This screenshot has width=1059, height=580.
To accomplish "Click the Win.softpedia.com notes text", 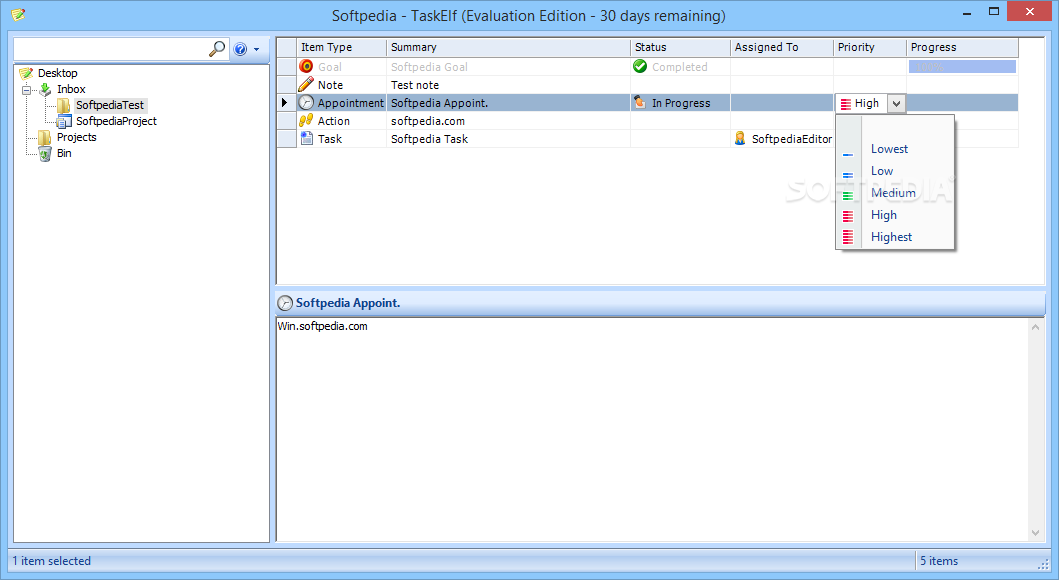I will 323,326.
